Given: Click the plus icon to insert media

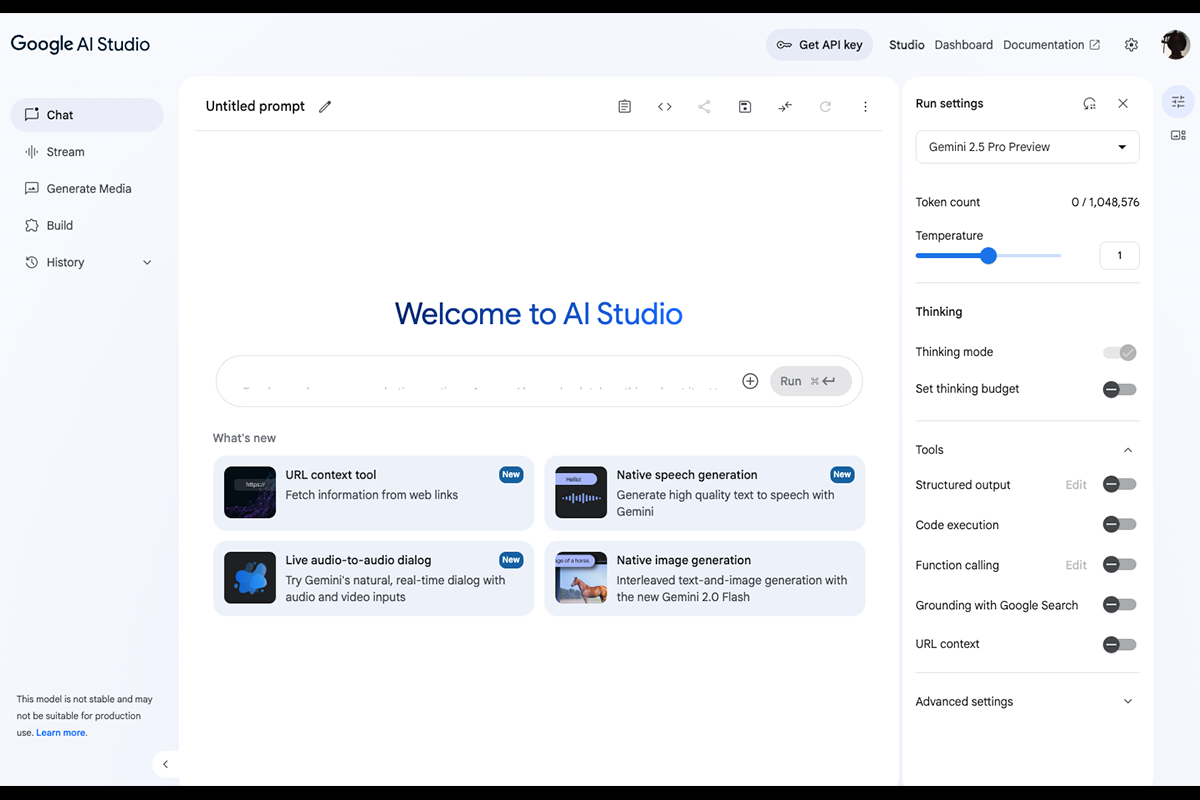Looking at the screenshot, I should pyautogui.click(x=750, y=381).
